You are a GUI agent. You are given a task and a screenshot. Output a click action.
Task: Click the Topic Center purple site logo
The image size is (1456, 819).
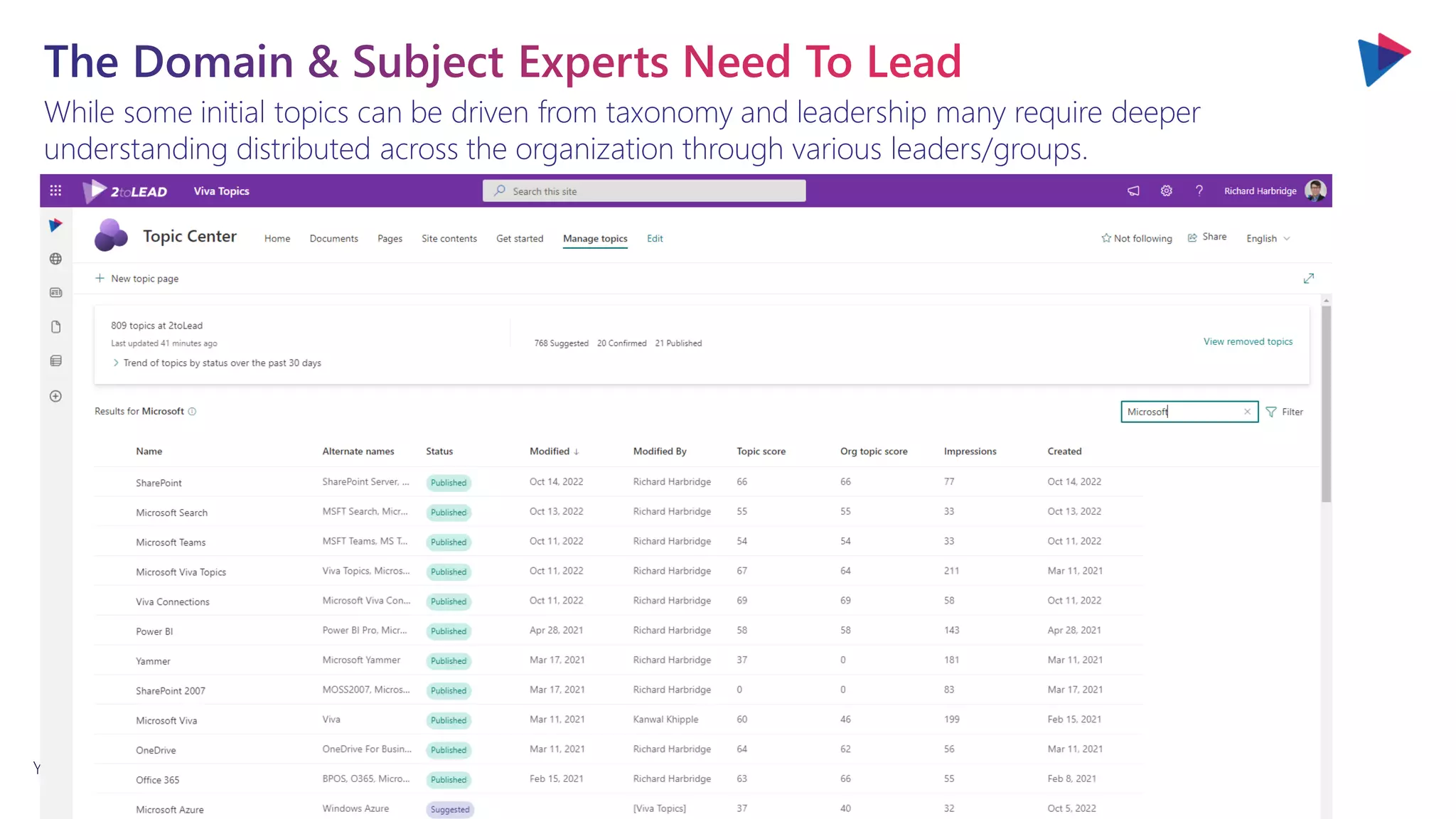(111, 235)
